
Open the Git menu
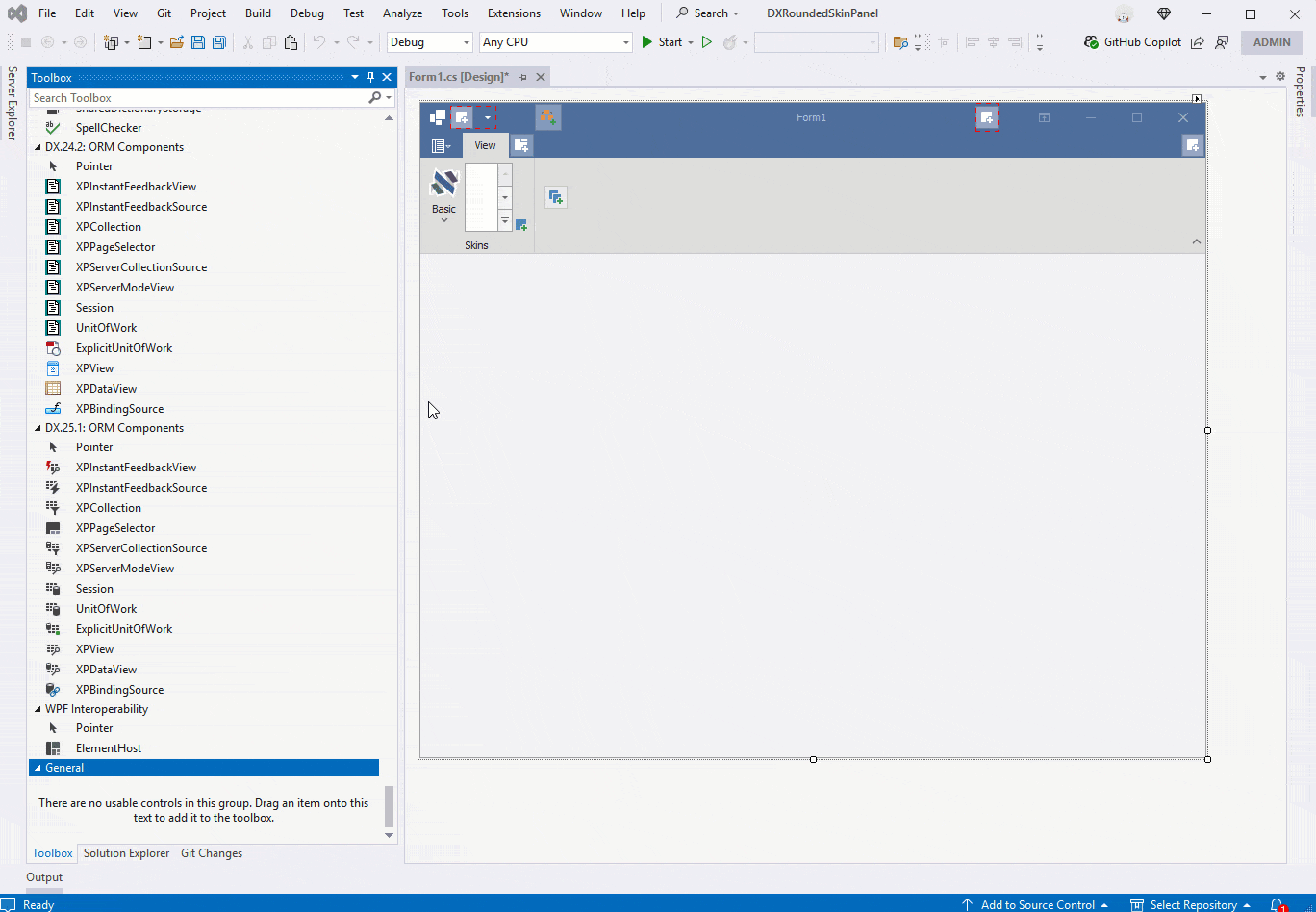point(163,13)
